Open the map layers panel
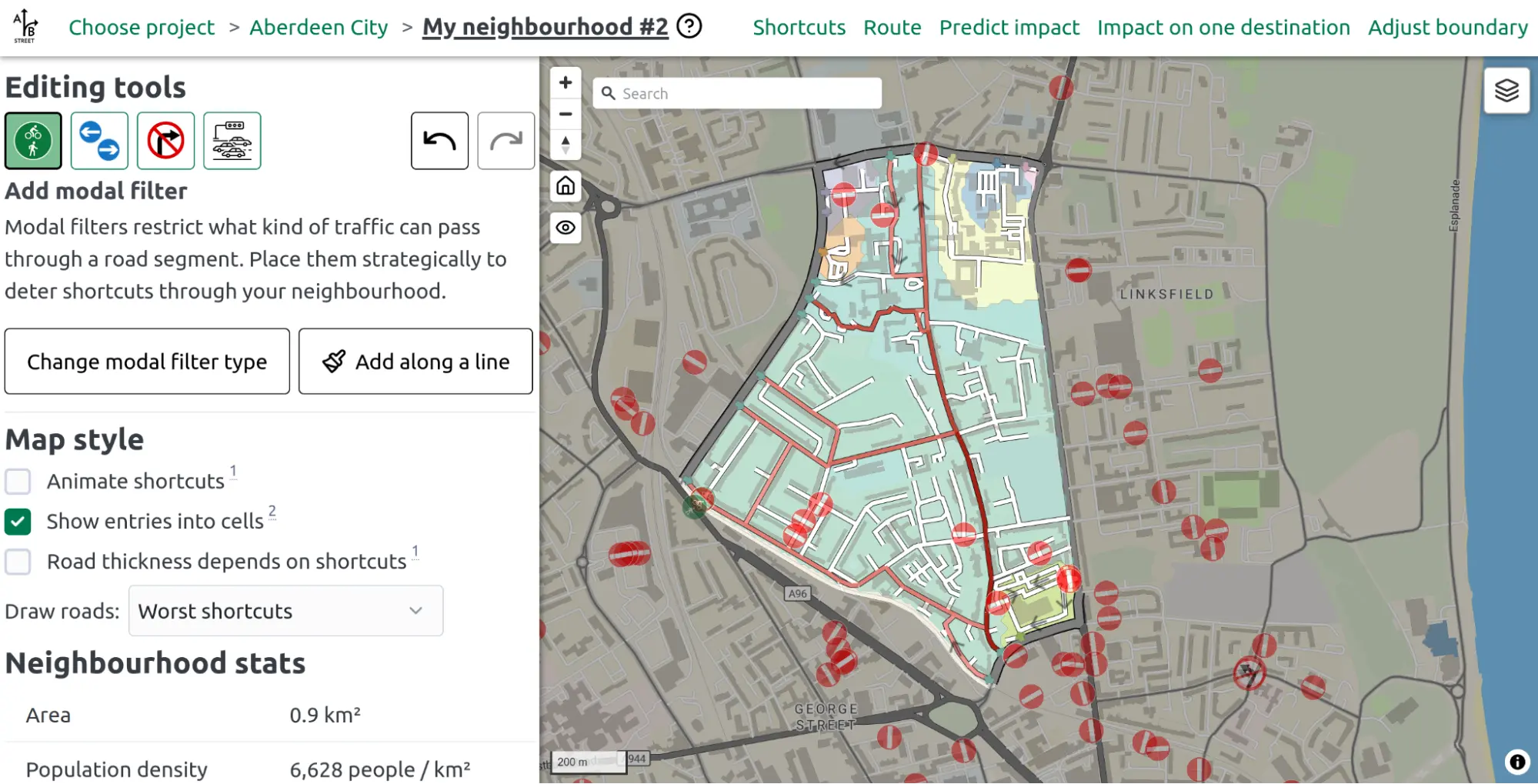The width and height of the screenshot is (1538, 784). [x=1506, y=91]
